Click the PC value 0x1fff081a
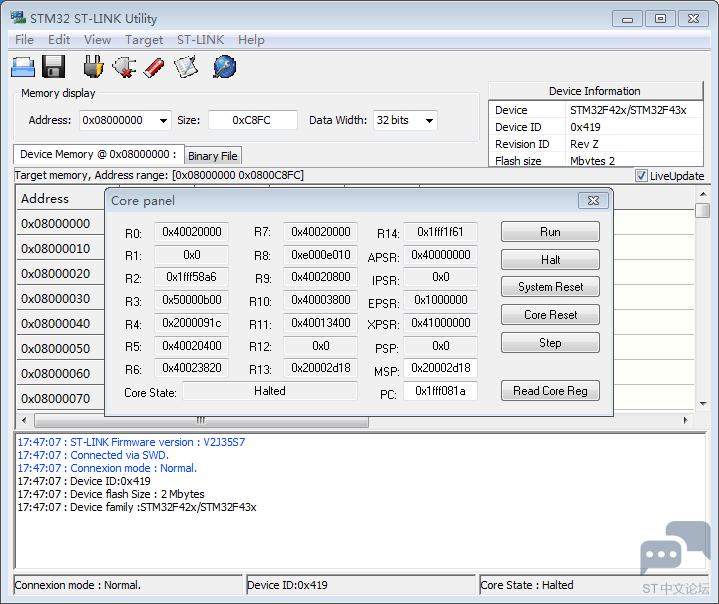Image resolution: width=719 pixels, height=604 pixels. point(440,391)
